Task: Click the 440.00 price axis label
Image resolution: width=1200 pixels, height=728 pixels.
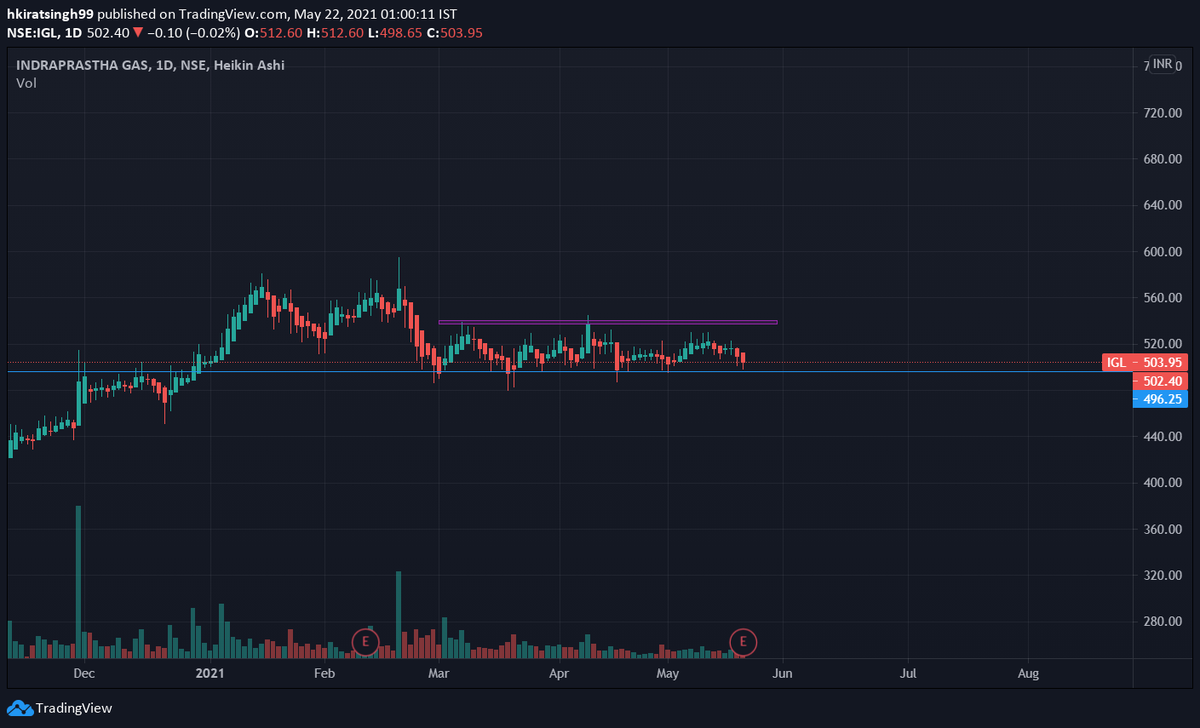Action: [x=1163, y=437]
